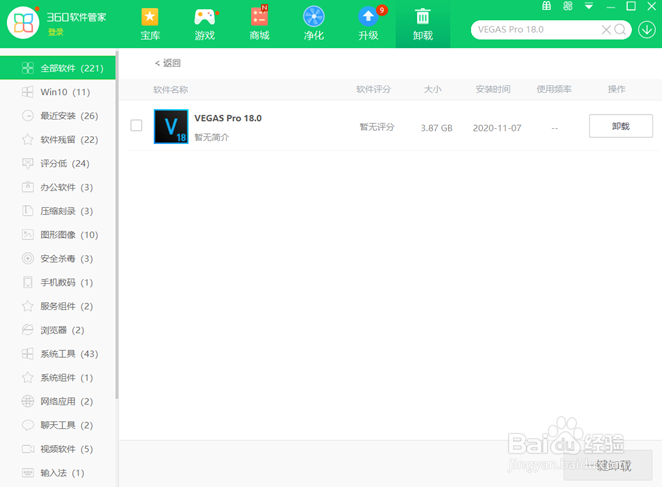Select the Win10 (11) category
This screenshot has height=487, width=662.
57,92
